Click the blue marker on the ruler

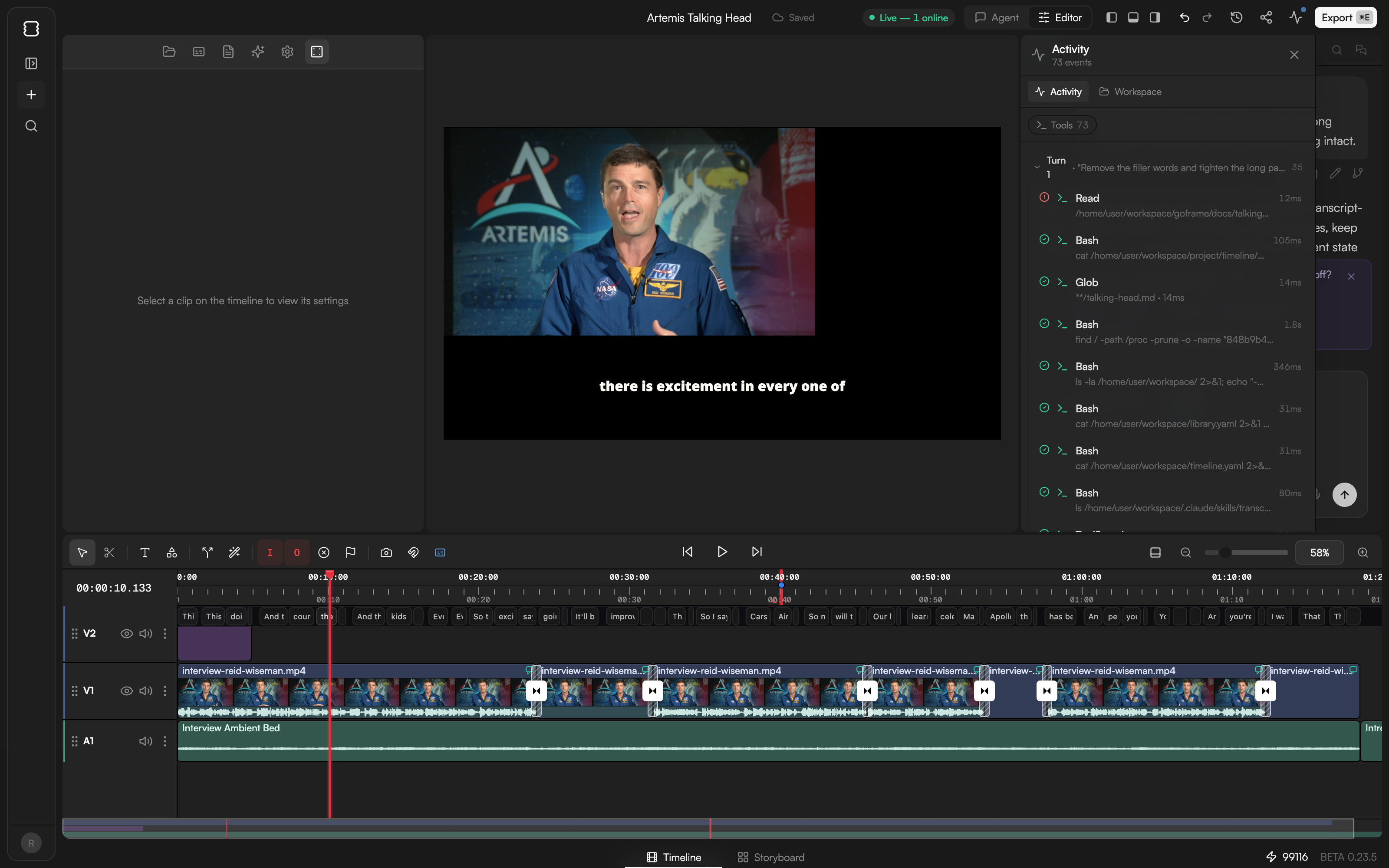coord(781,585)
